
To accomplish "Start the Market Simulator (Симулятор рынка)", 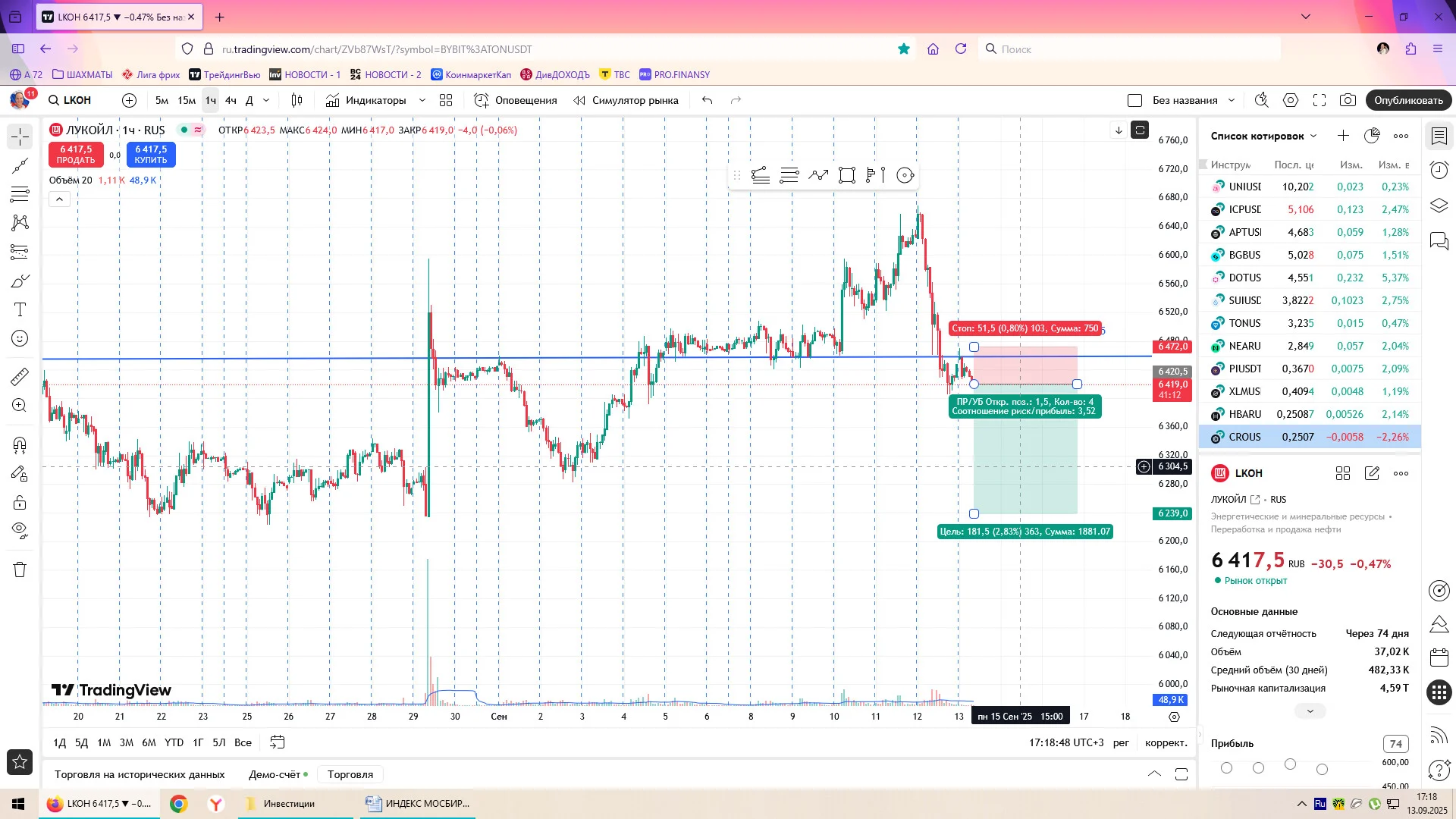I will (626, 100).
